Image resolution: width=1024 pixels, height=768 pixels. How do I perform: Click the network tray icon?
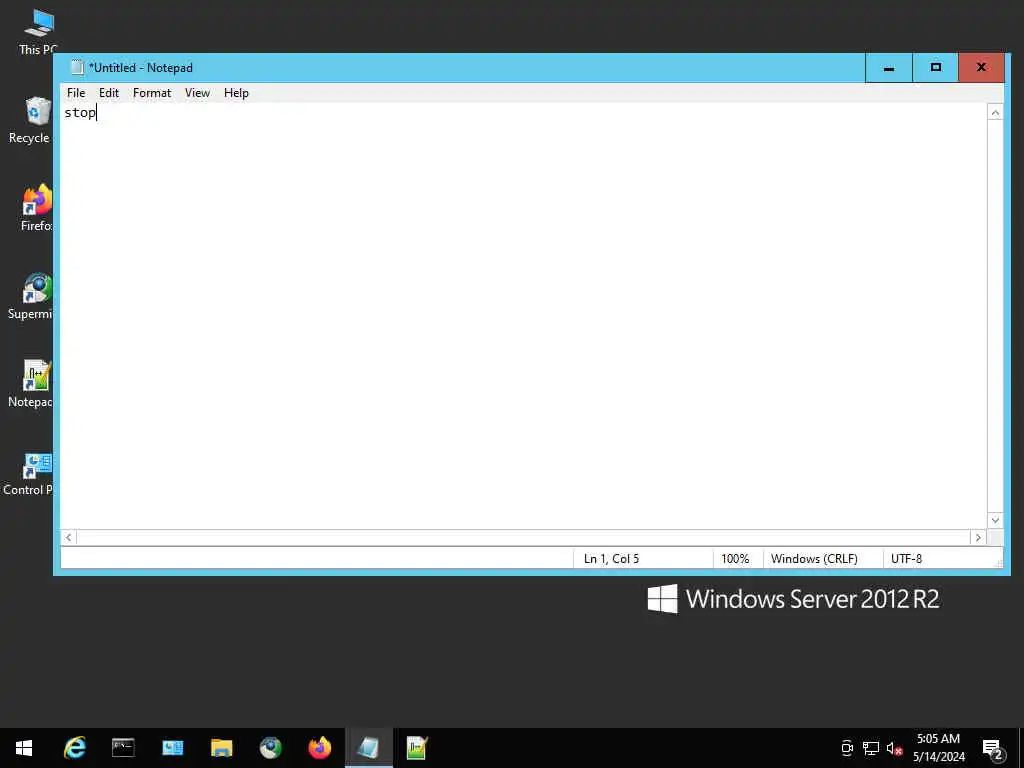coord(871,748)
